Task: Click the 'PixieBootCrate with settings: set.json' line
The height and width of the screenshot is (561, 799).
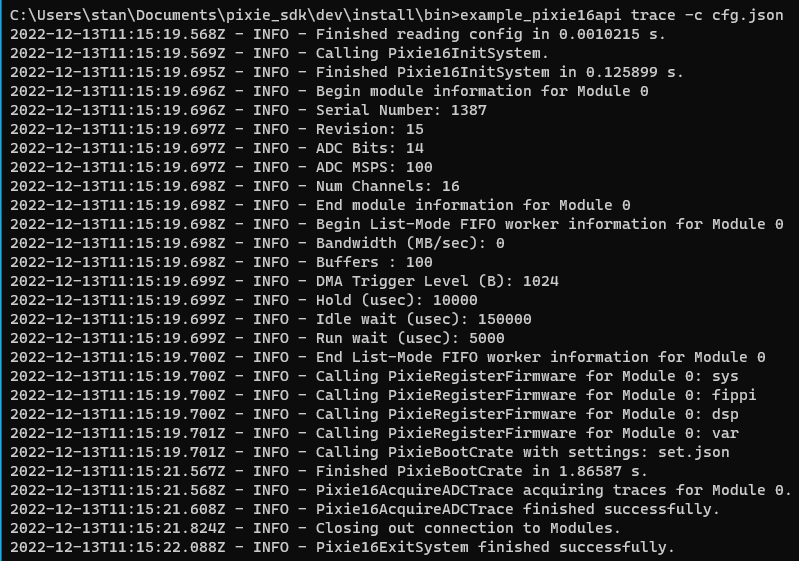Action: pyautogui.click(x=370, y=452)
